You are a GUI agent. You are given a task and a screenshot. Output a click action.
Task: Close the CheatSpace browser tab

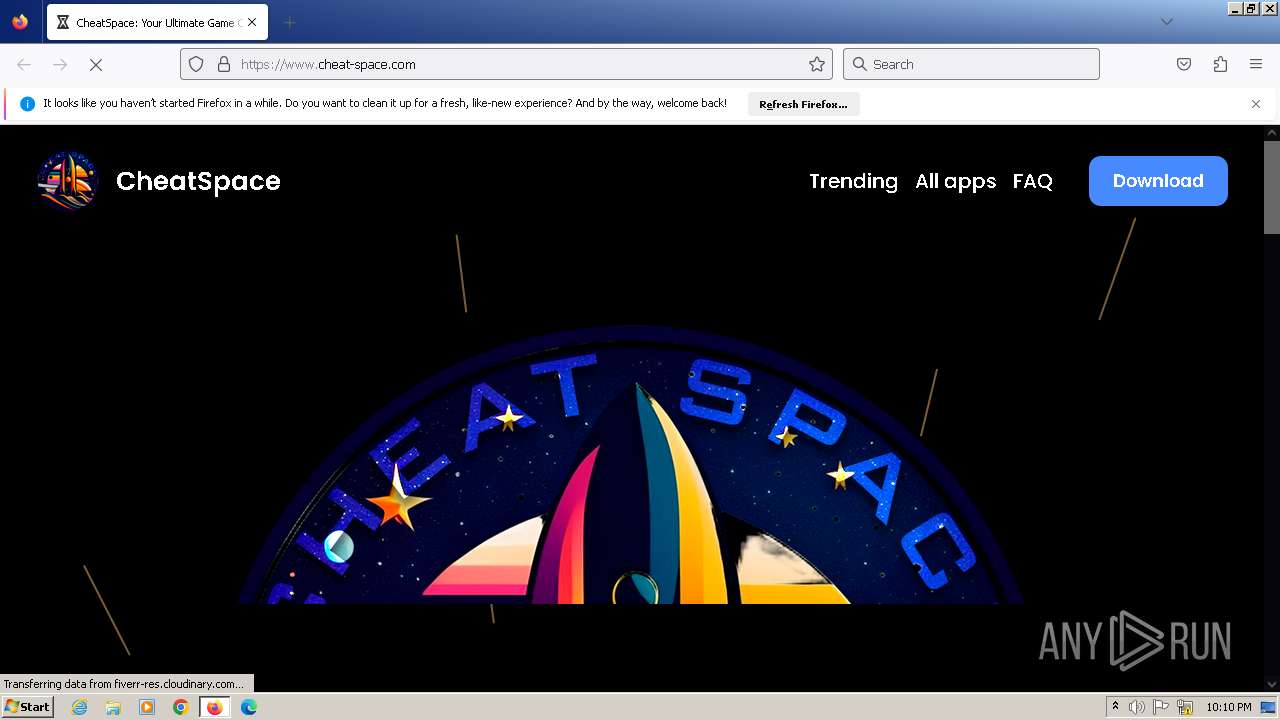tap(252, 22)
